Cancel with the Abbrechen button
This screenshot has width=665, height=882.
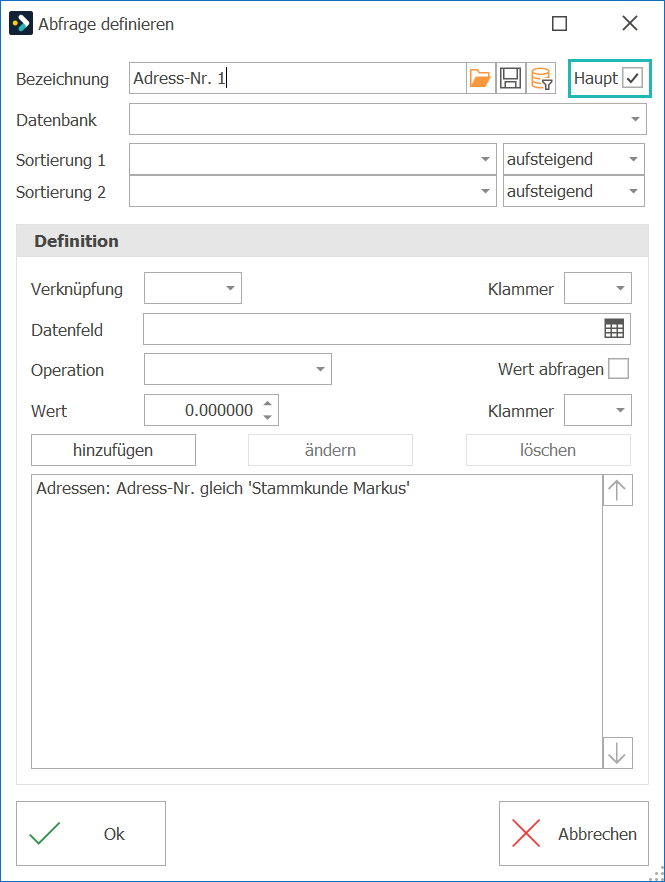(573, 834)
